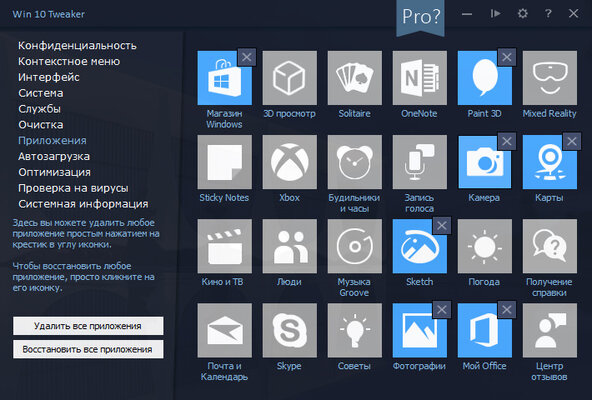Remove Sketch app using corner X

442,225
